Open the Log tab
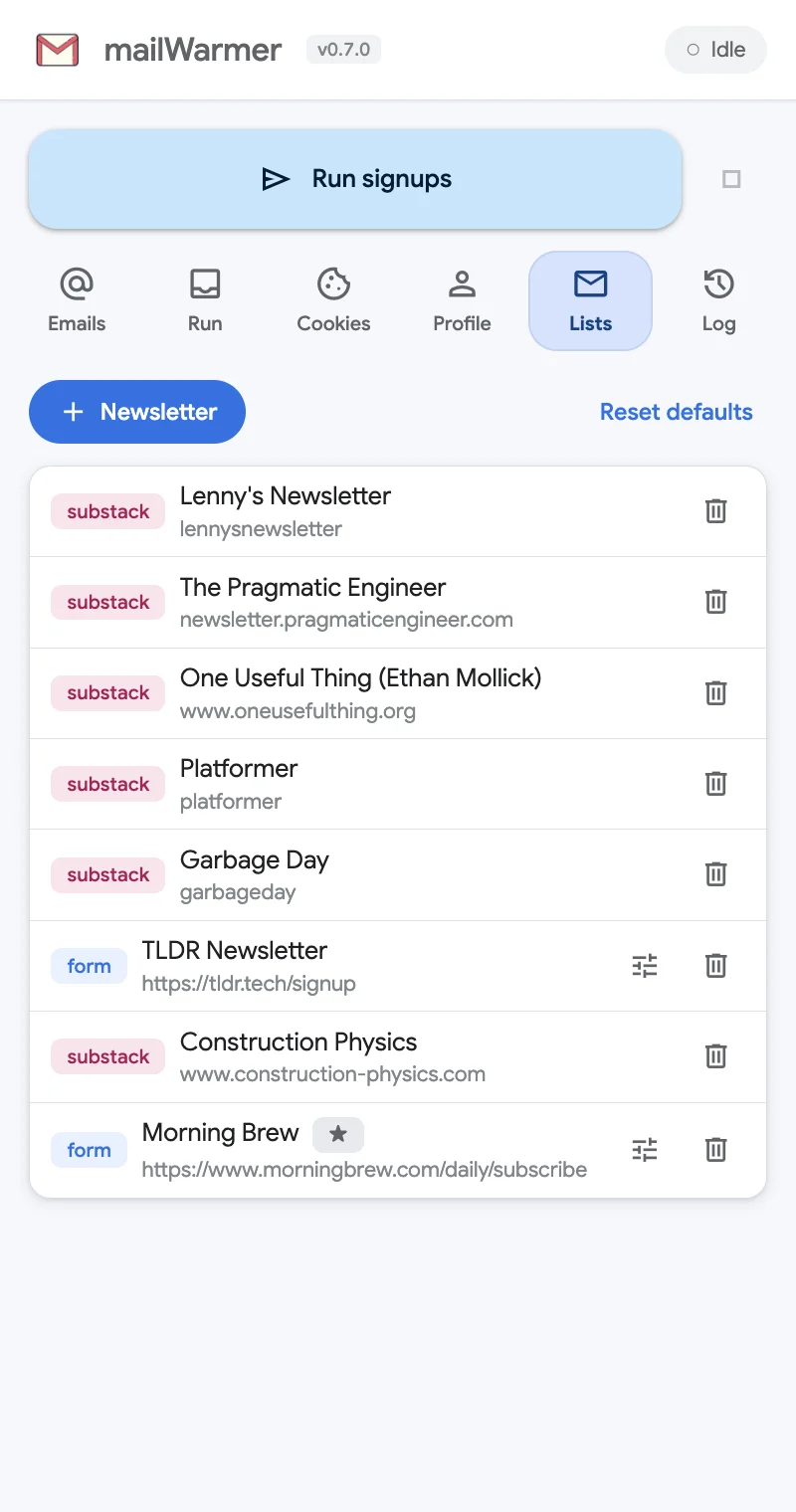Viewport: 796px width, 1512px height. coord(718,300)
